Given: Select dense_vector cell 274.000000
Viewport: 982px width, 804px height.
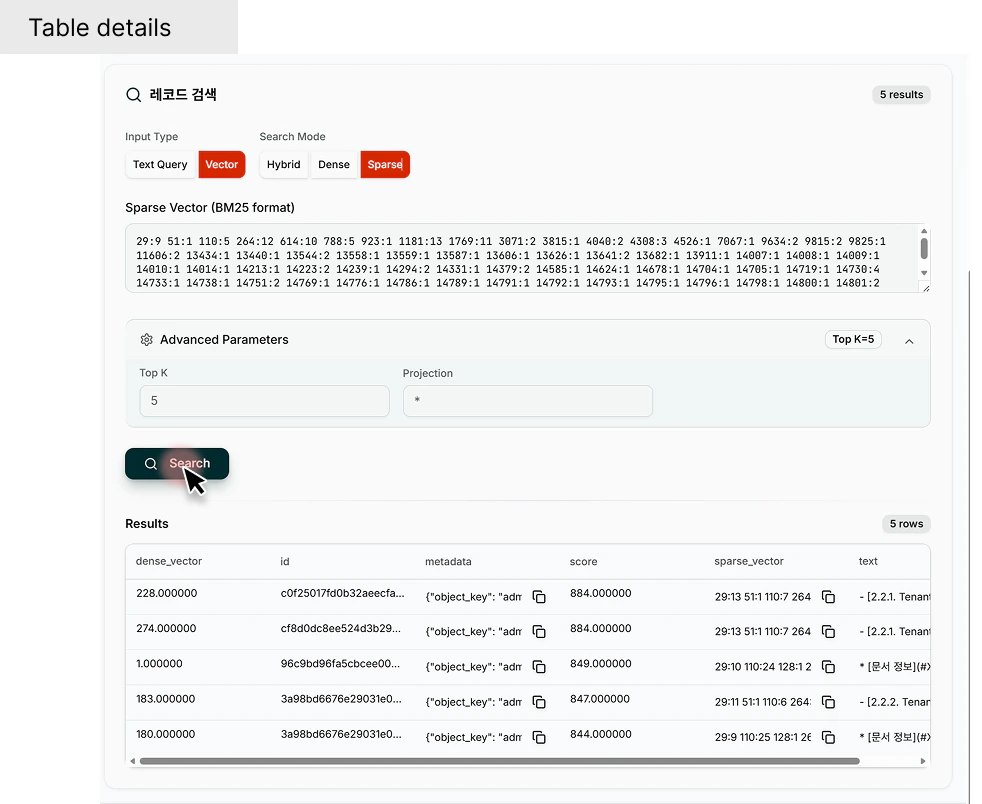Looking at the screenshot, I should [x=166, y=628].
